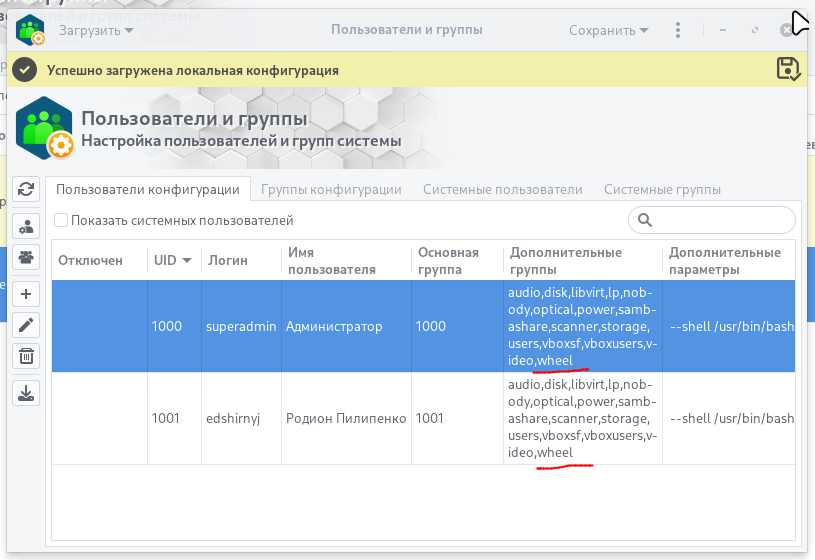Open the 'Системные пользователи' tab
815x560 pixels.
tap(502, 189)
